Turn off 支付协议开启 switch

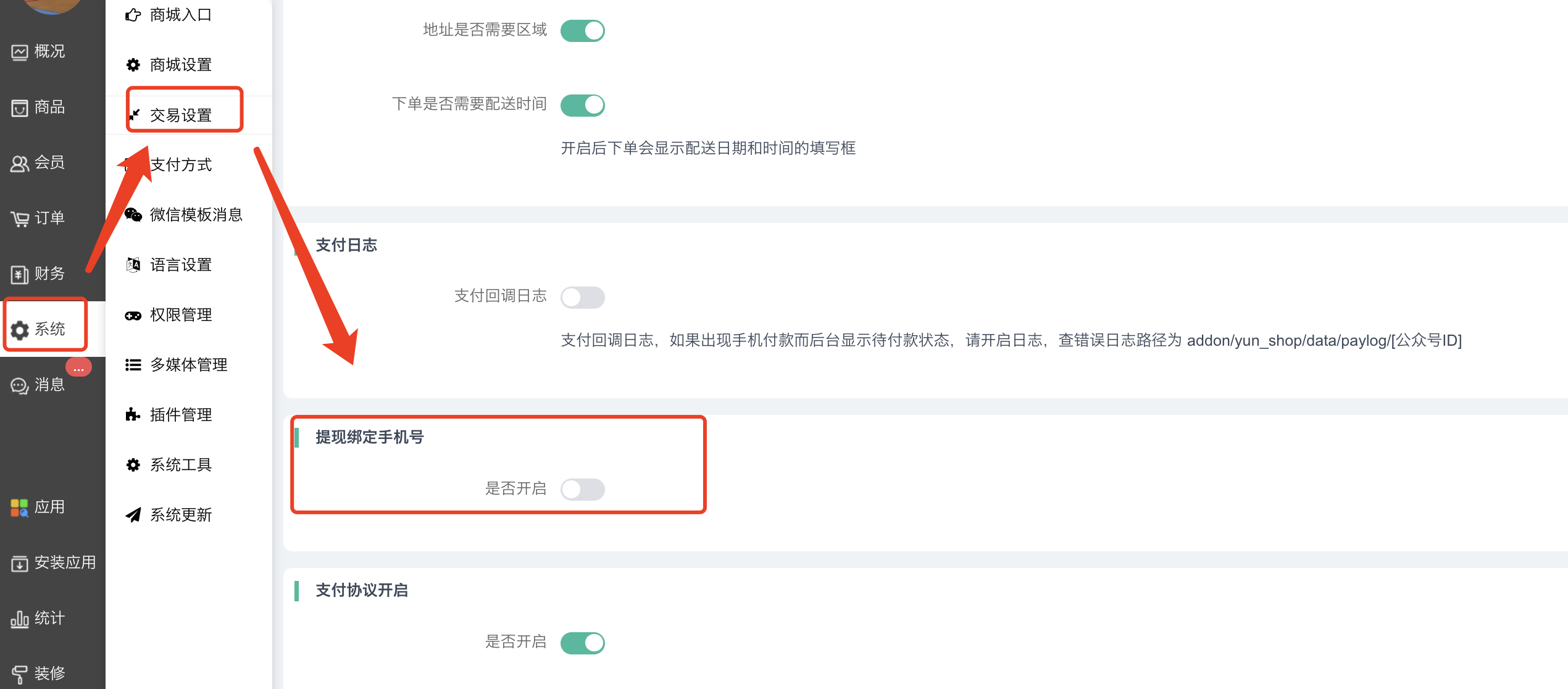(x=582, y=642)
